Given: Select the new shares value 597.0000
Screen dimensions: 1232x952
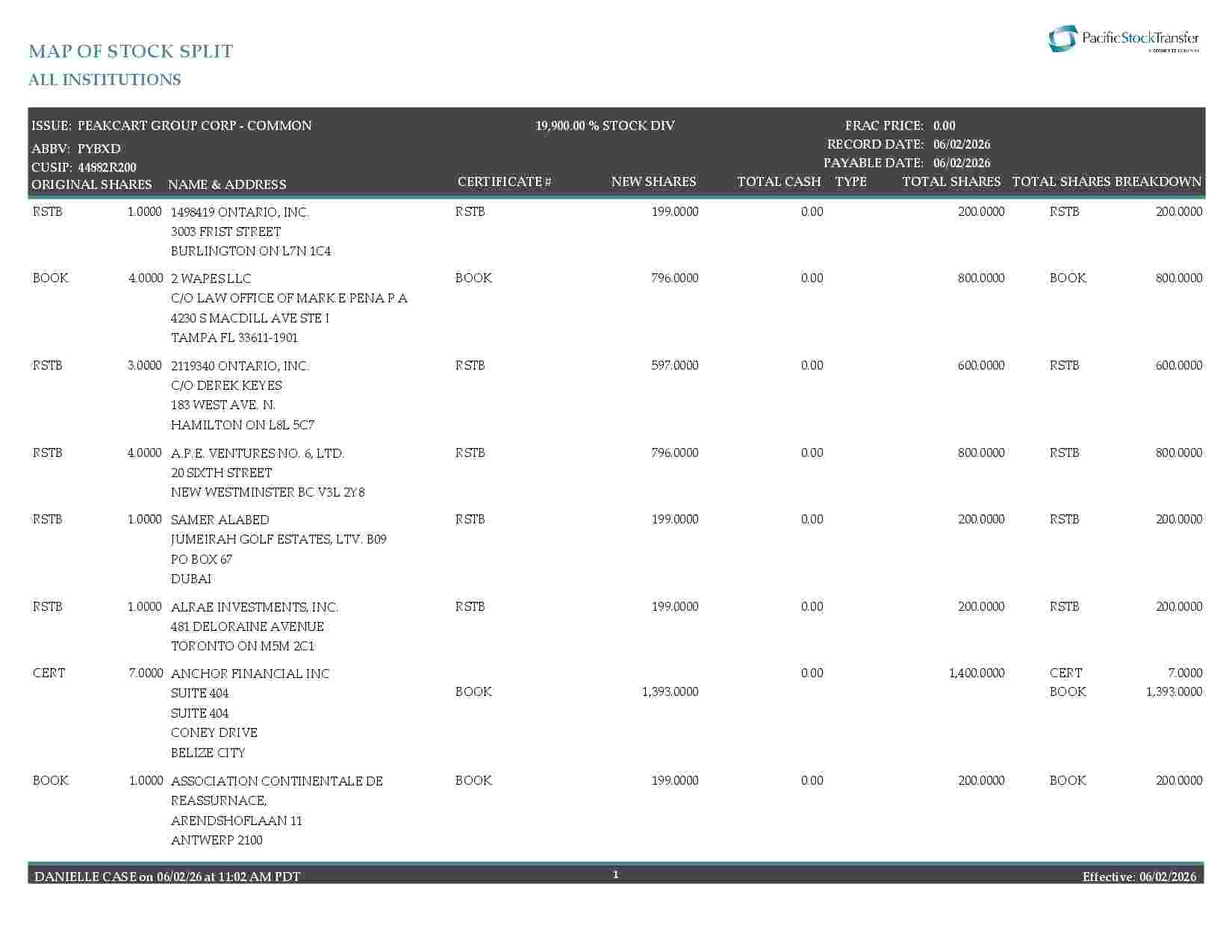Looking at the screenshot, I should 675,365.
